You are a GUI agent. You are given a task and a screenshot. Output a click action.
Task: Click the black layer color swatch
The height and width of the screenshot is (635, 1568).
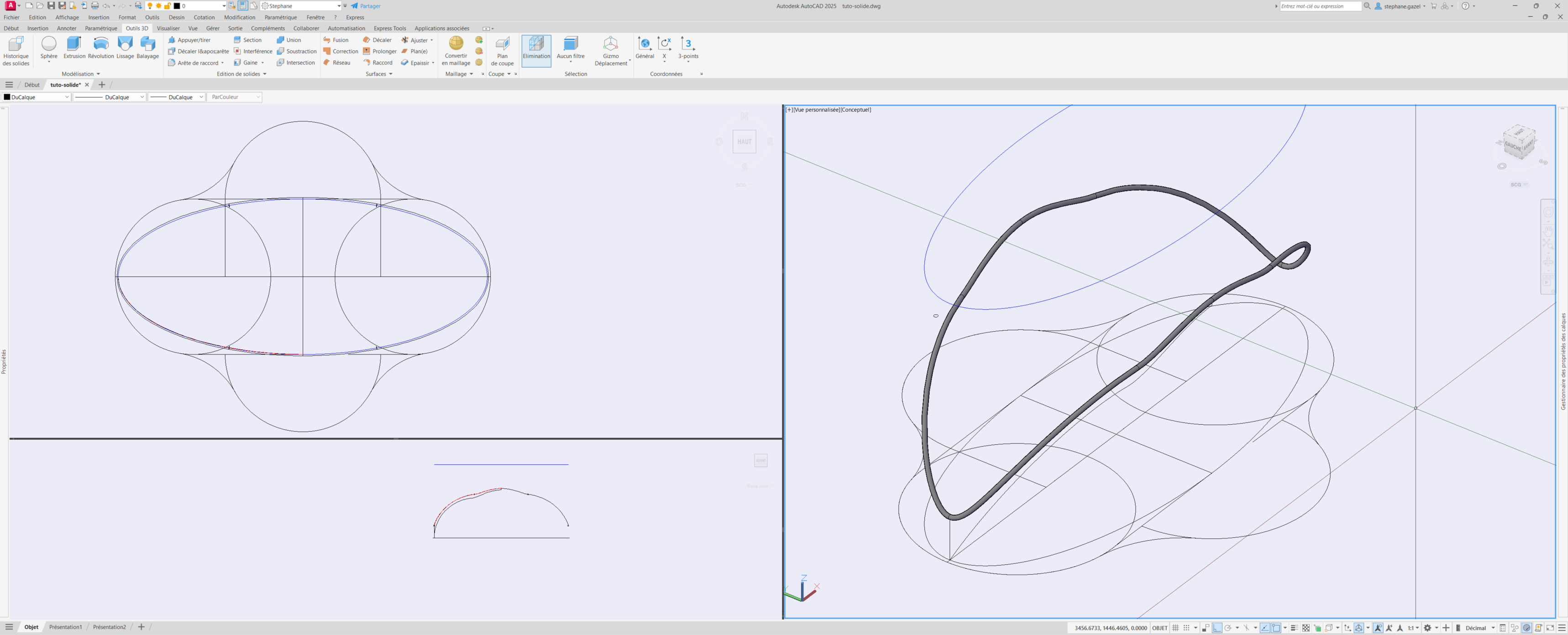(x=177, y=6)
